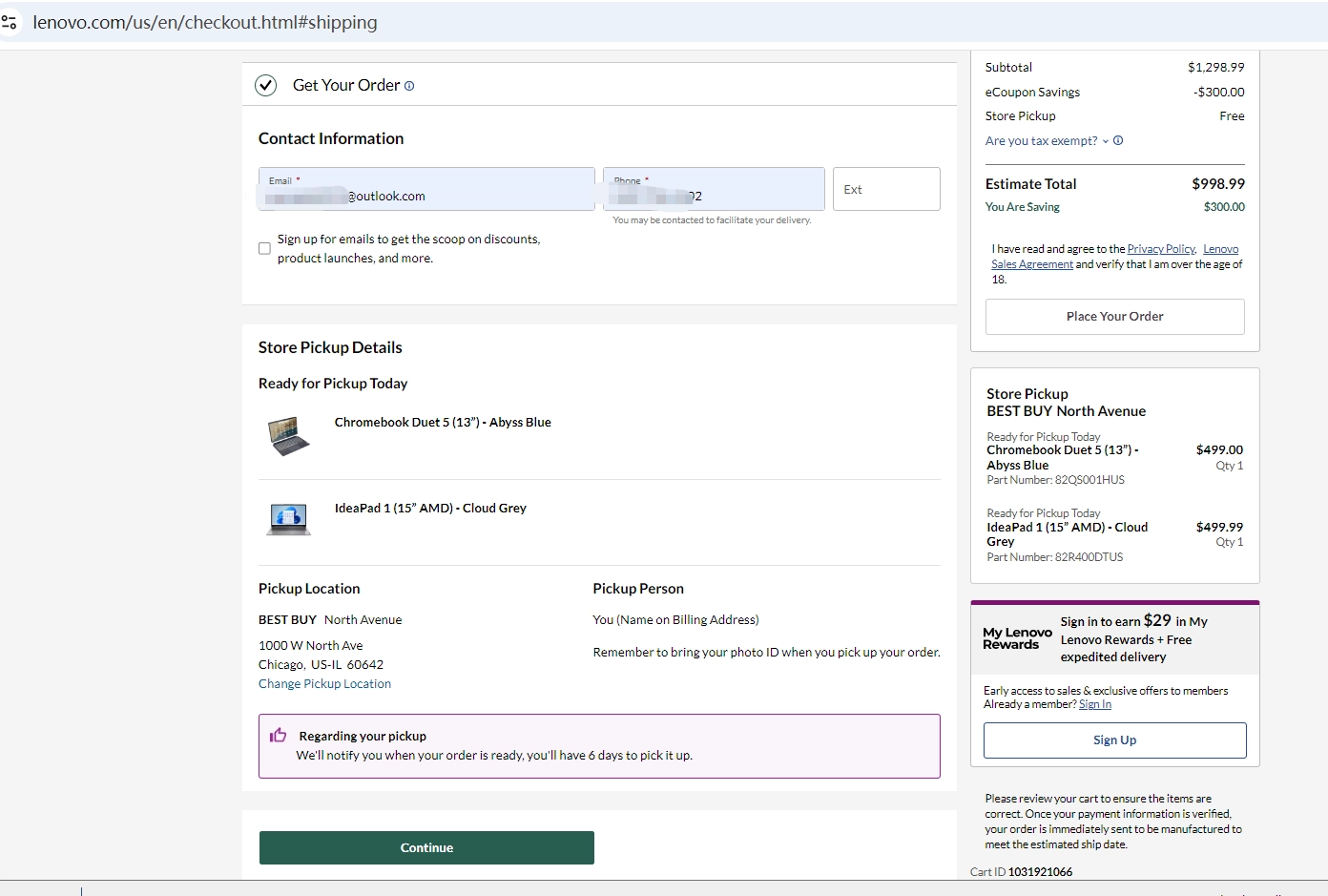Image resolution: width=1328 pixels, height=896 pixels.
Task: Click 'You (Name on Billing Address)' pickup person
Action: 676,620
